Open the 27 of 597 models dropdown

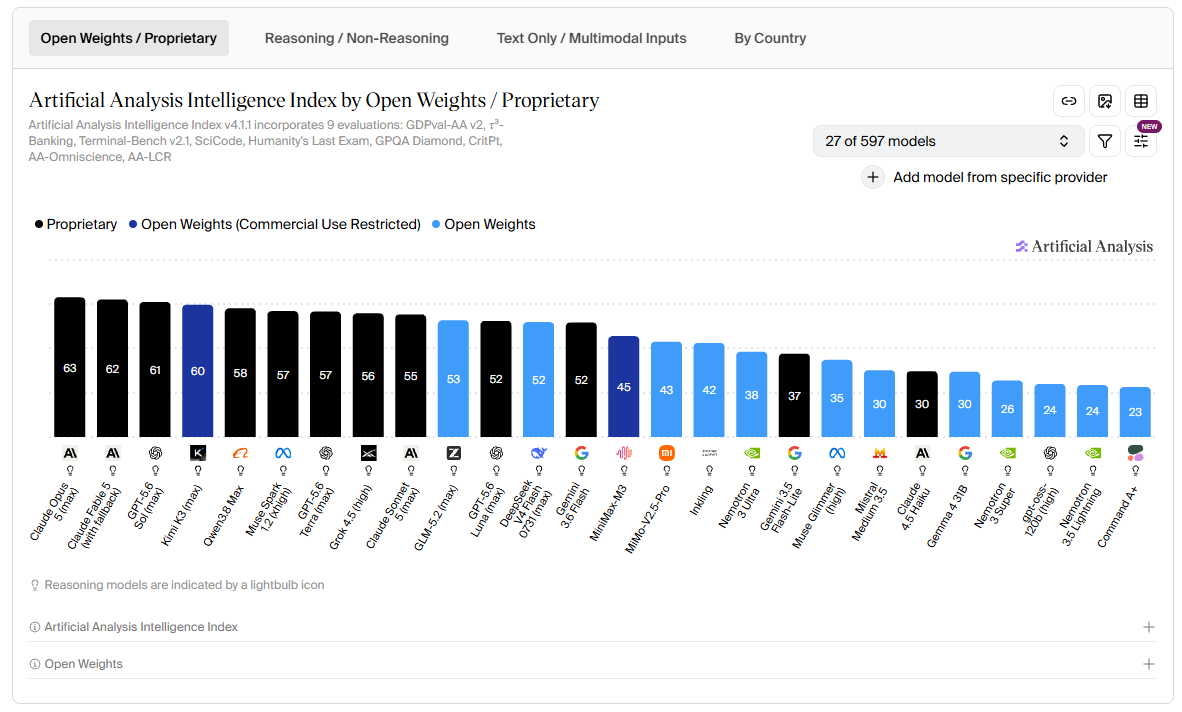948,141
